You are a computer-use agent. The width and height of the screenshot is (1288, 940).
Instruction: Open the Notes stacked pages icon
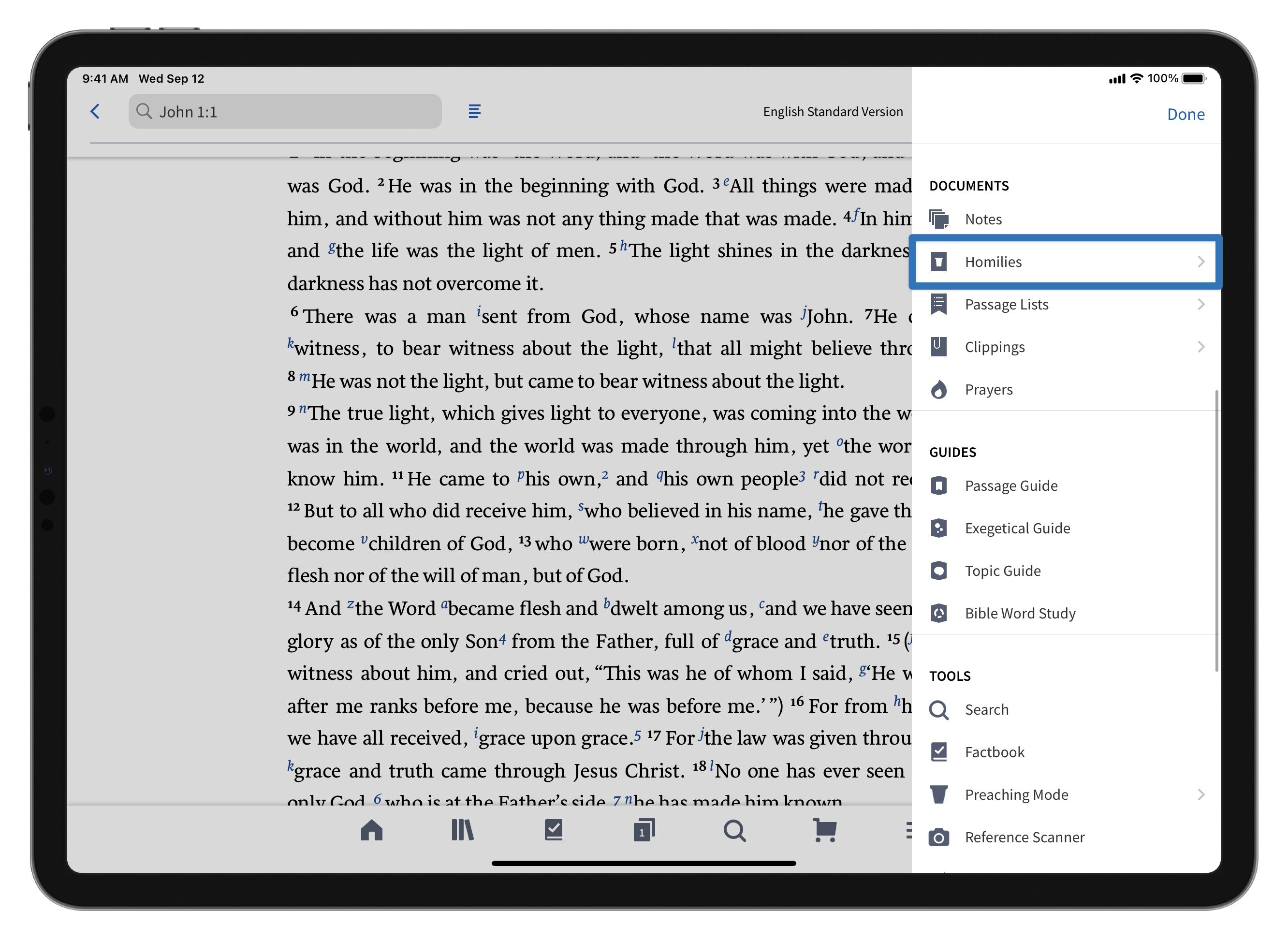point(939,219)
